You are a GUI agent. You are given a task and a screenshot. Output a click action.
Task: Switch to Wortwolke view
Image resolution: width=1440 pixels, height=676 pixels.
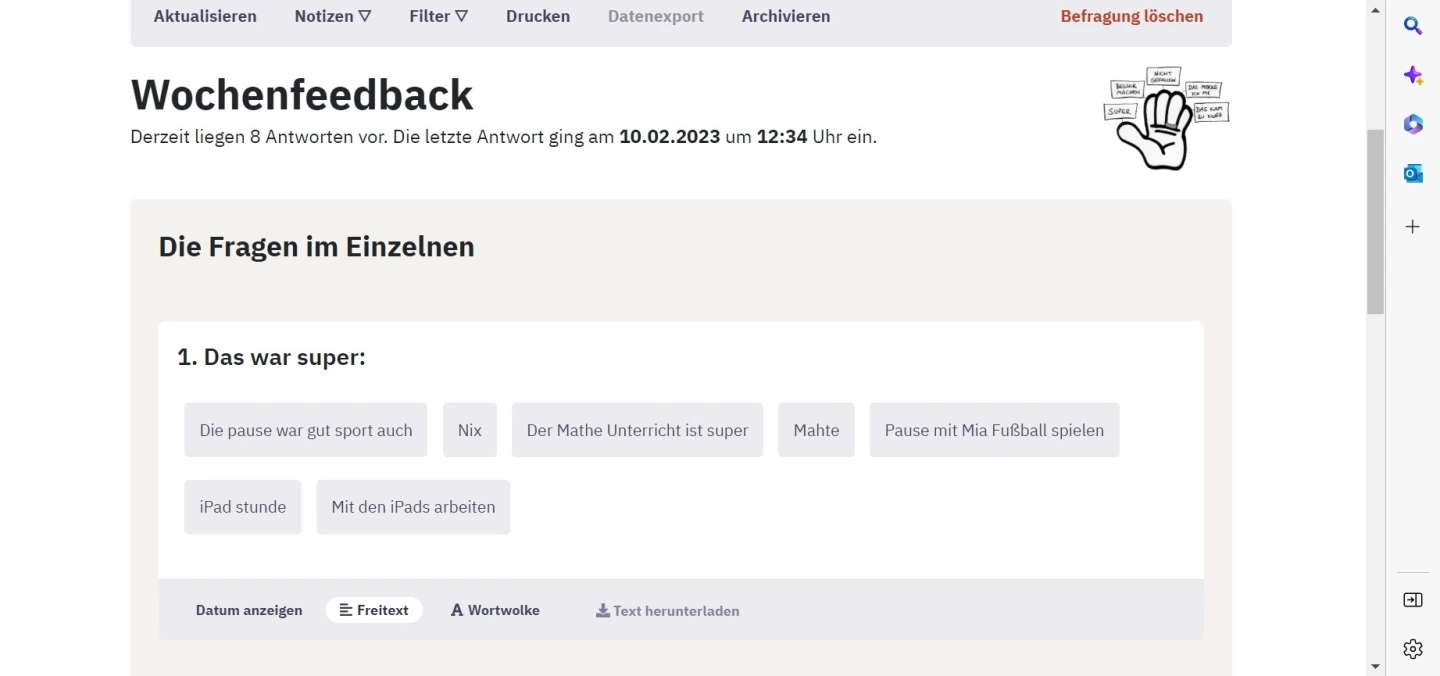tap(495, 610)
